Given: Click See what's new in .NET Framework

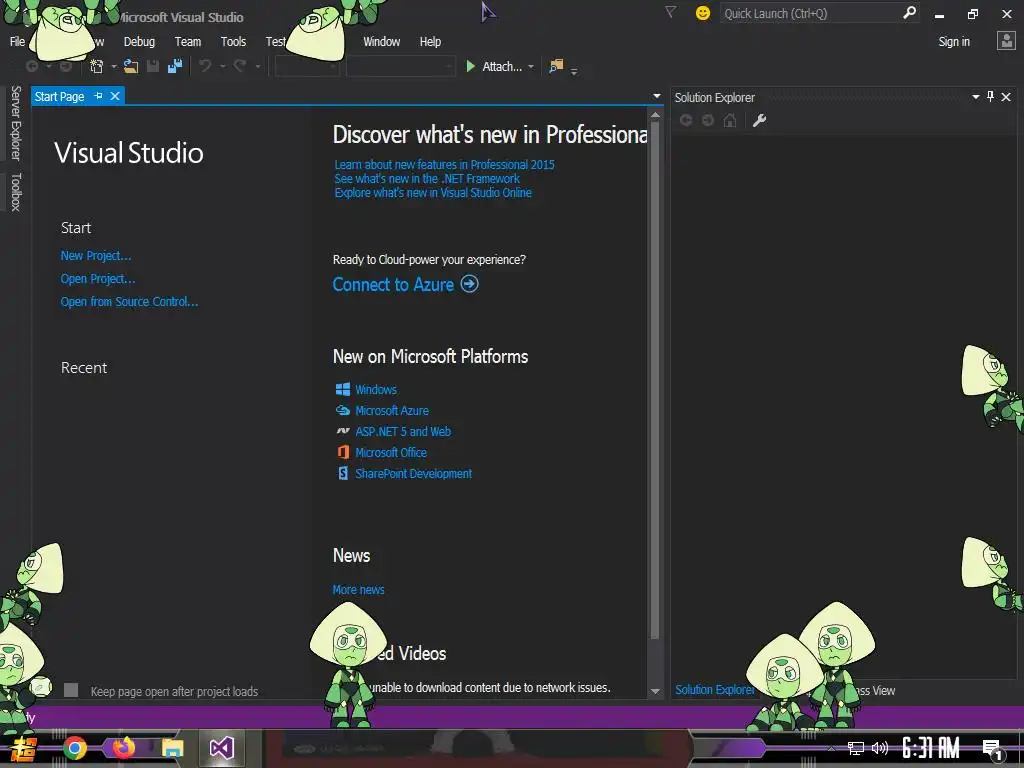Looking at the screenshot, I should (427, 178).
